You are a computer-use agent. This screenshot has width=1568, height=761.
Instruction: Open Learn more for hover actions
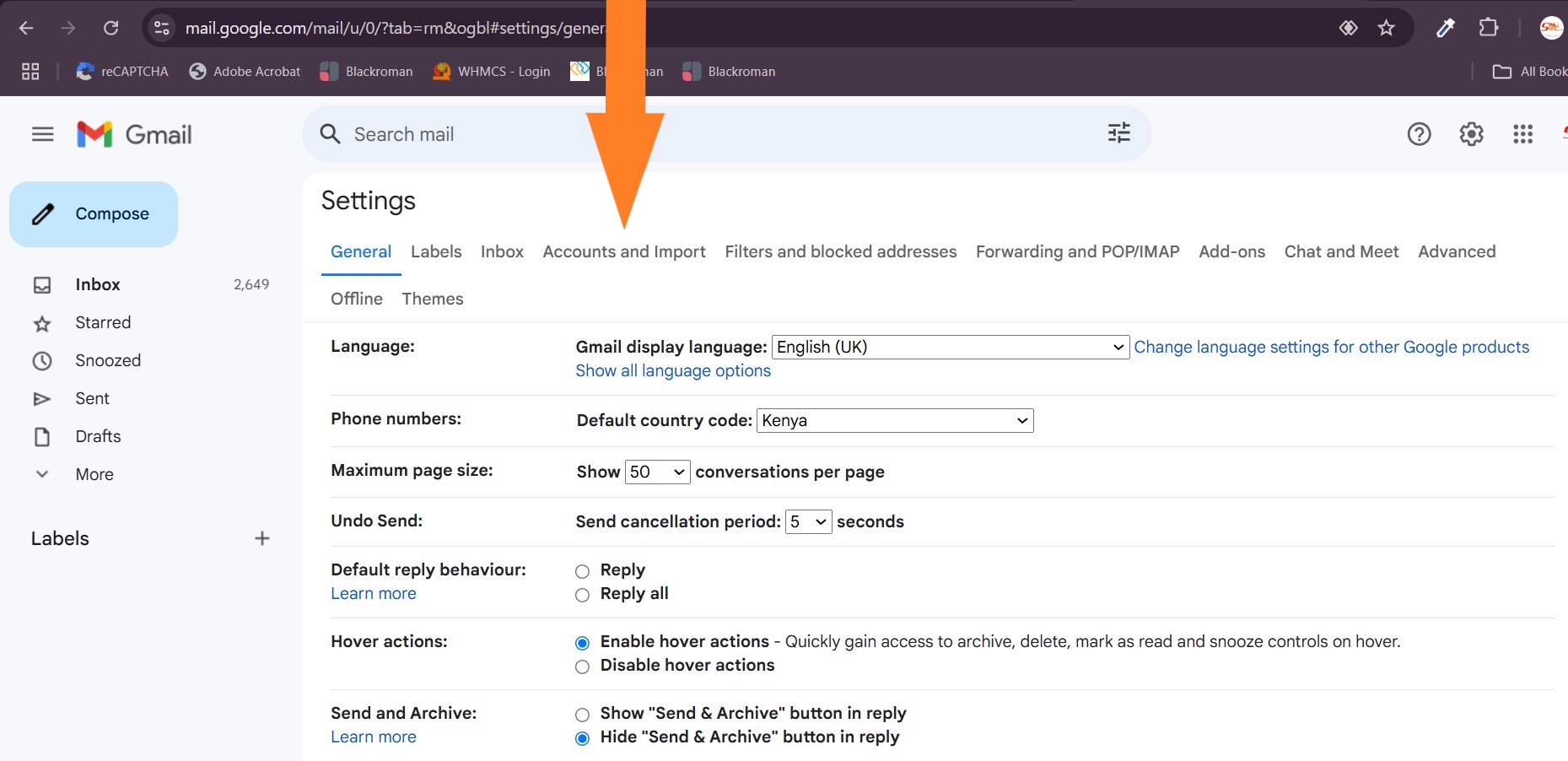coord(373,593)
